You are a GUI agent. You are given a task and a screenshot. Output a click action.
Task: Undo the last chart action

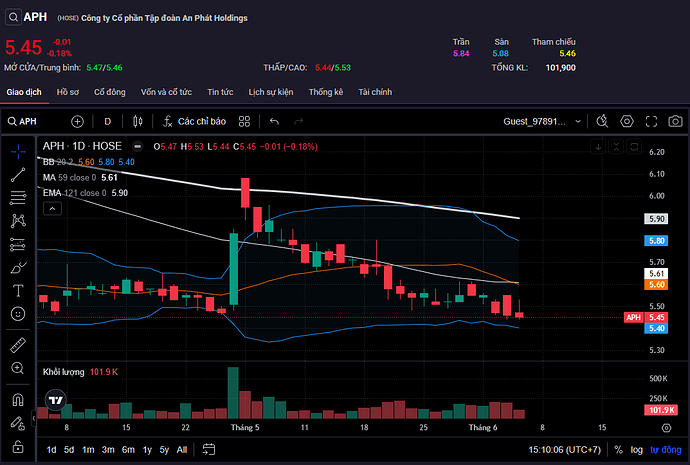coord(274,121)
